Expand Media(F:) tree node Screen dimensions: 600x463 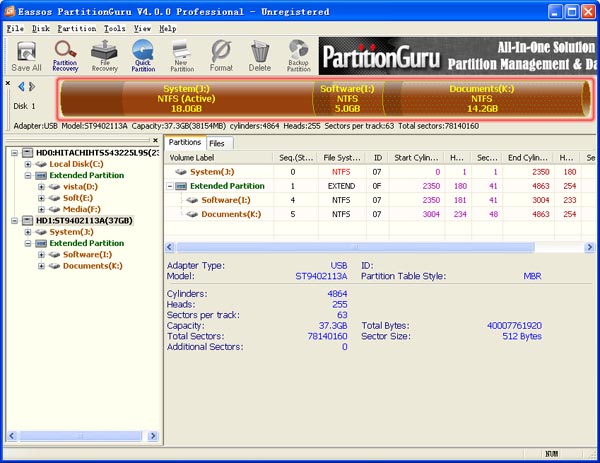(x=41, y=209)
